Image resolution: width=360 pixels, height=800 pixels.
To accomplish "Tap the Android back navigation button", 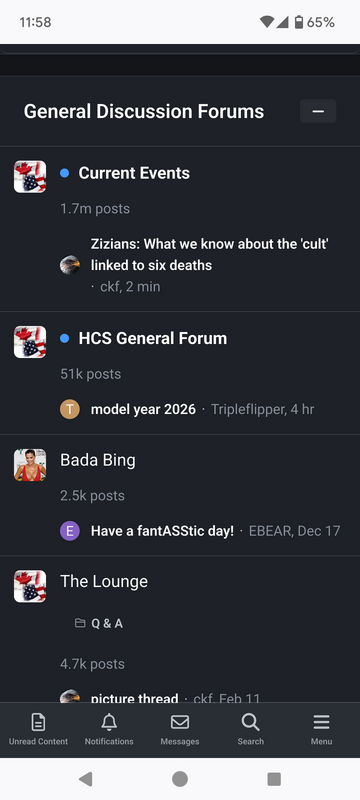I will coord(86,779).
